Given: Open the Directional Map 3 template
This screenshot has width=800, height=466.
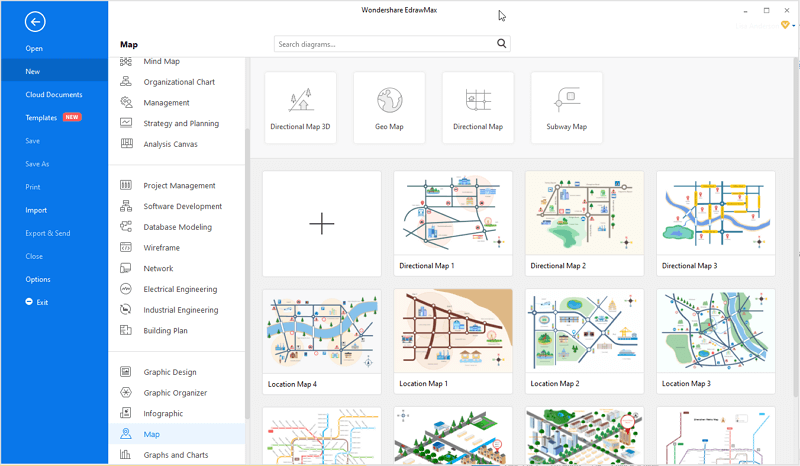Looking at the screenshot, I should [x=716, y=224].
